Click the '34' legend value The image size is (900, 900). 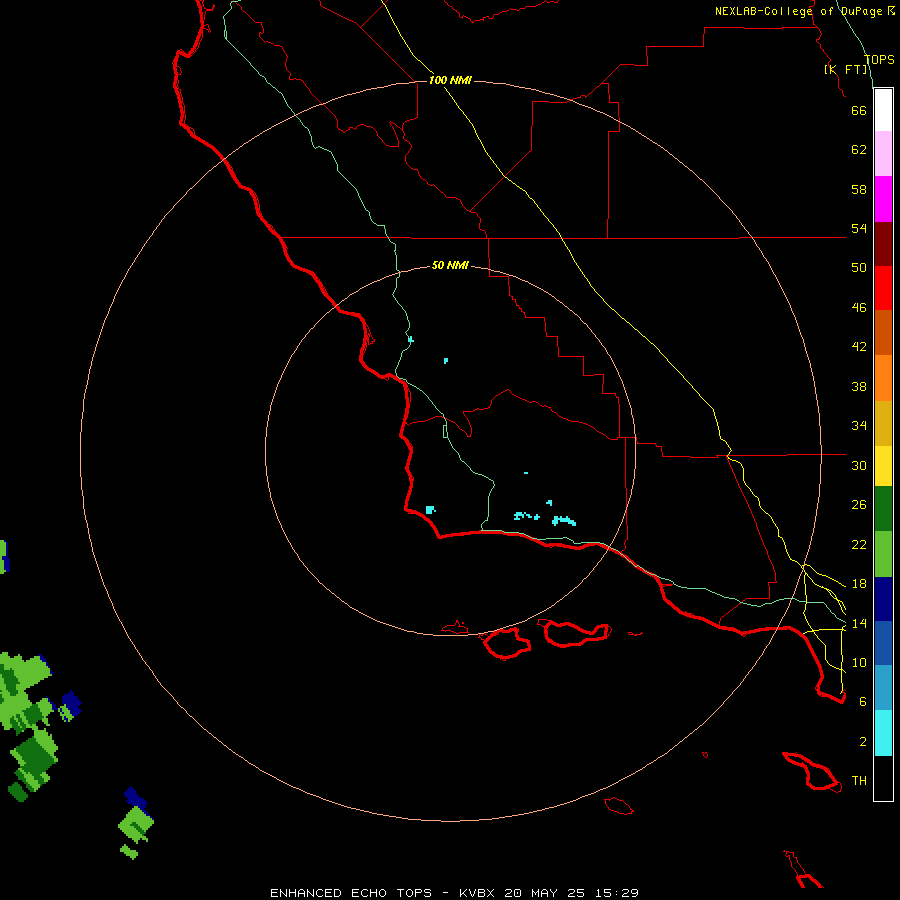pyautogui.click(x=859, y=425)
